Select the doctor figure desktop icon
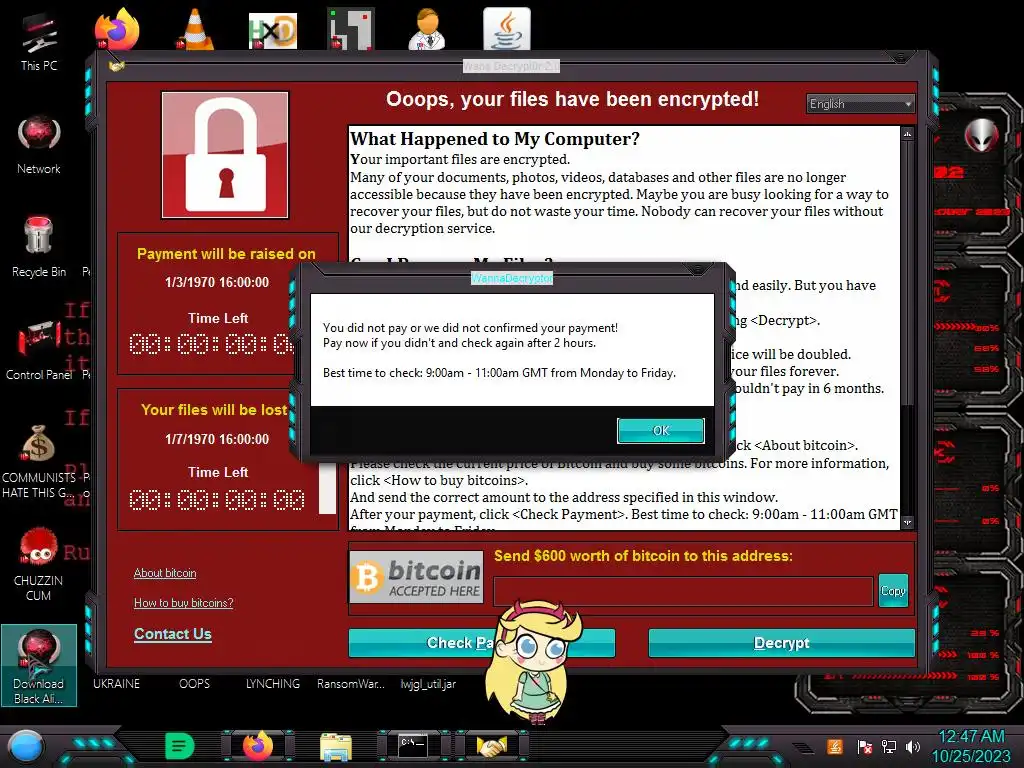Viewport: 1024px width, 768px height. 428,29
